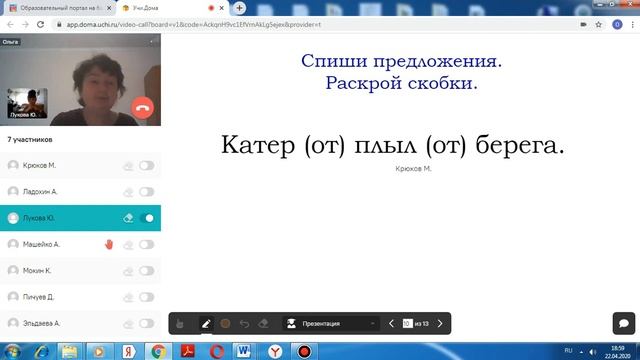The height and width of the screenshot is (360, 640).
Task: Reload the current page
Action: 40,24
